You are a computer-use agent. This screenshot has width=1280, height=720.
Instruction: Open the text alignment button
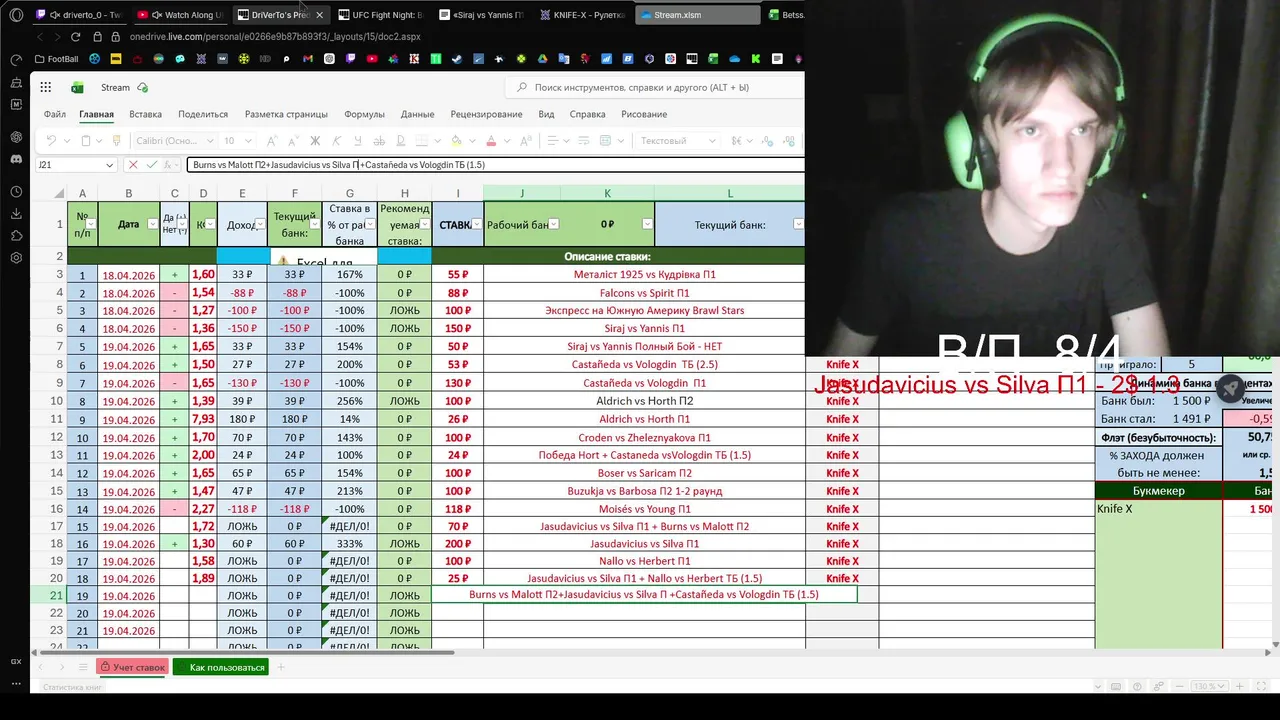[x=553, y=141]
